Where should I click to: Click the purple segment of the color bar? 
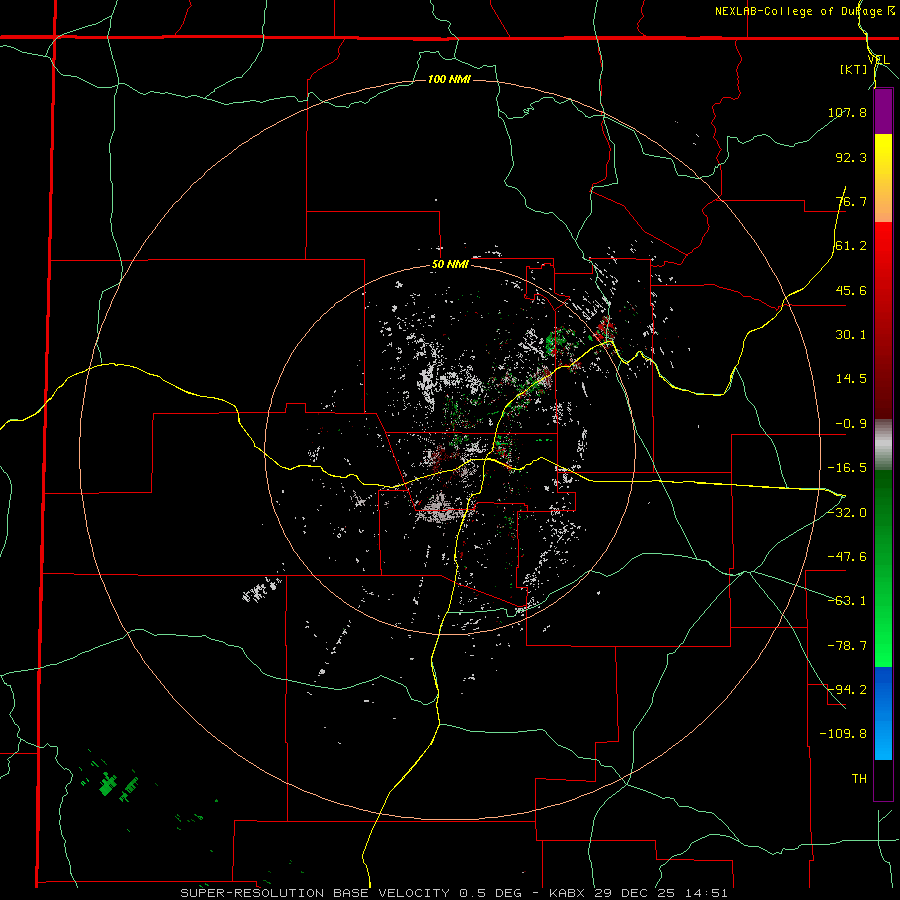[883, 112]
